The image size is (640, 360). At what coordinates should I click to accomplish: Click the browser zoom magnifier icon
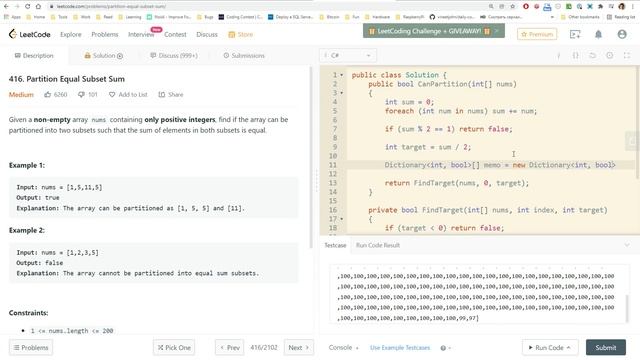[491, 6]
